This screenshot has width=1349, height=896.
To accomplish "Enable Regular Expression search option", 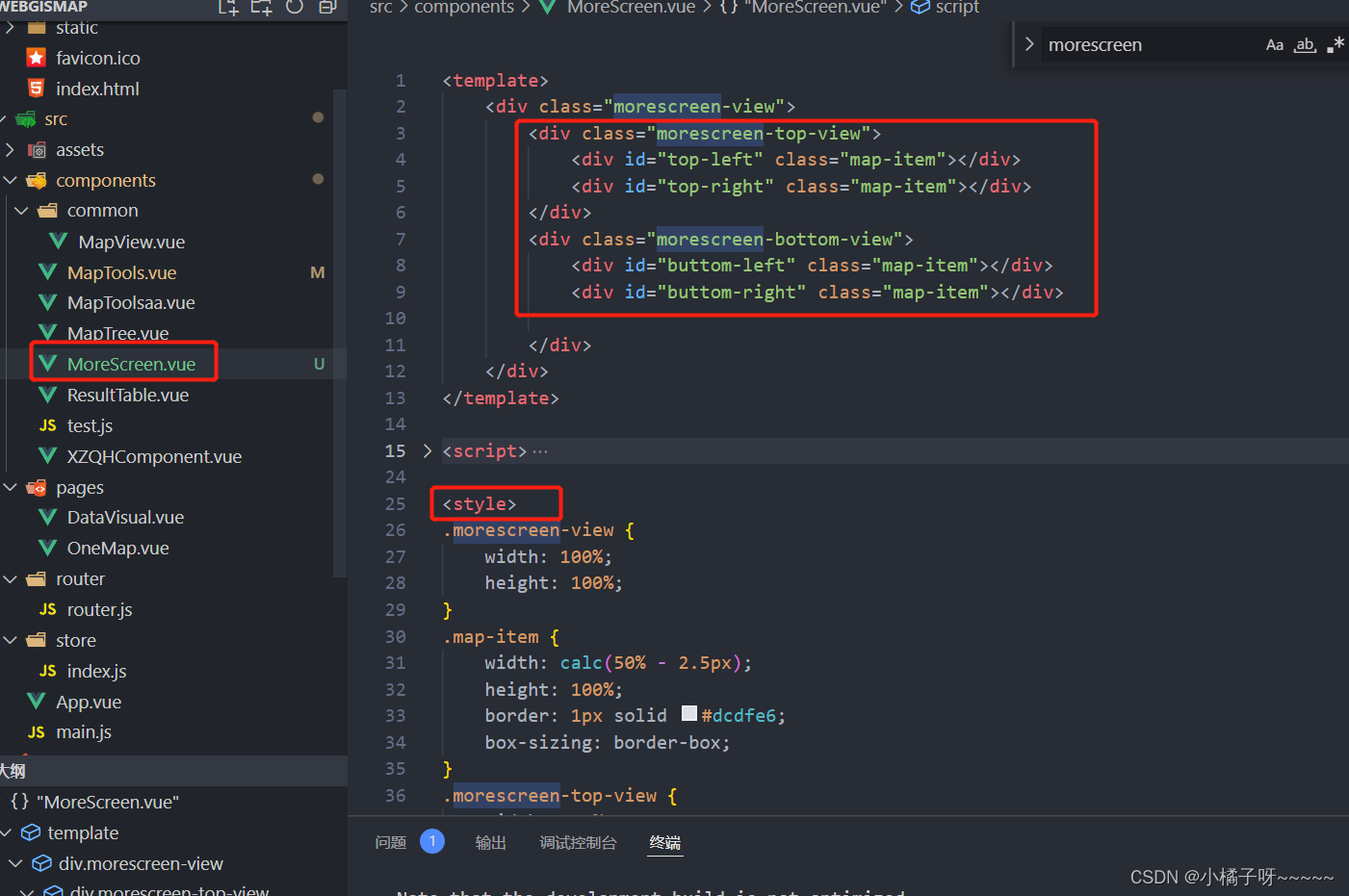I will pos(1336,43).
